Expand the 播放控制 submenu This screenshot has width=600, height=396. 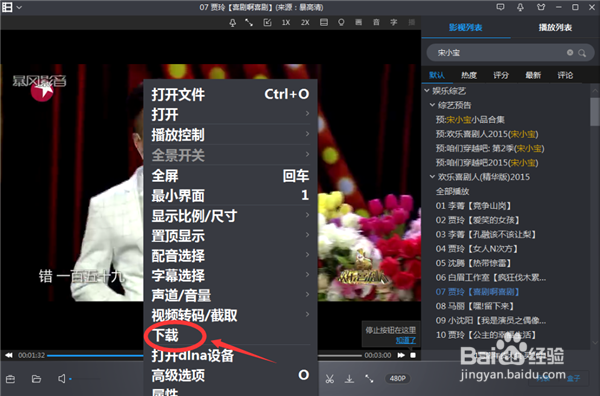[230, 135]
